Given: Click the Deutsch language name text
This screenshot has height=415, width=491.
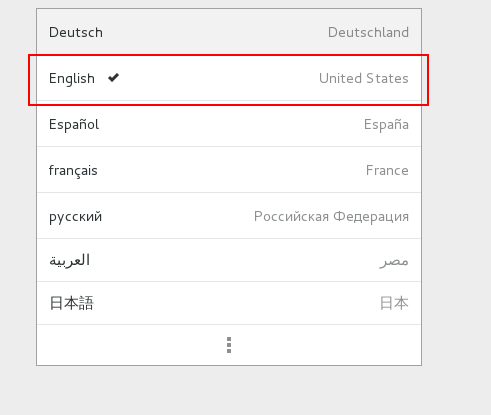Looking at the screenshot, I should click(76, 32).
